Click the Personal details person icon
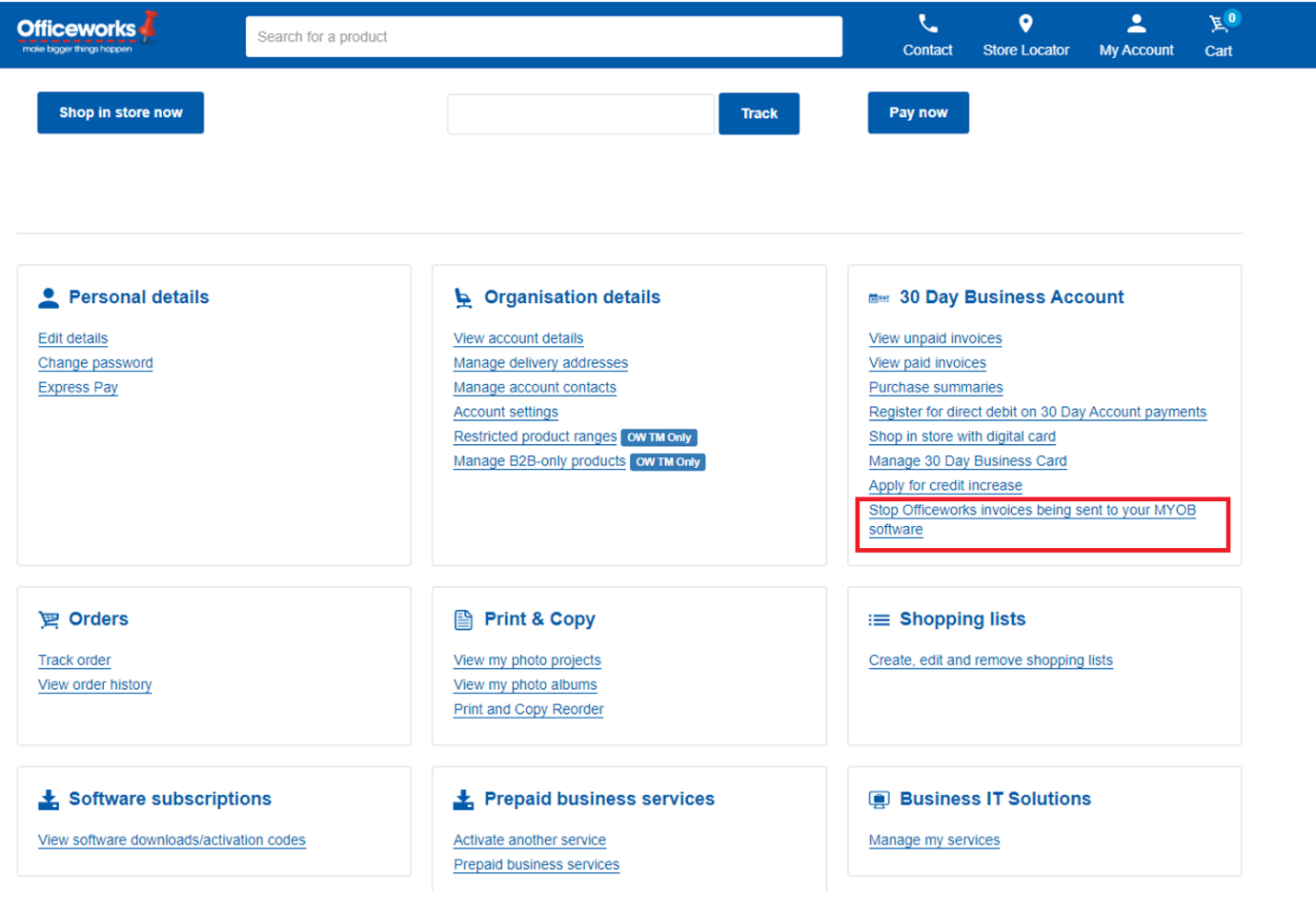 click(49, 298)
